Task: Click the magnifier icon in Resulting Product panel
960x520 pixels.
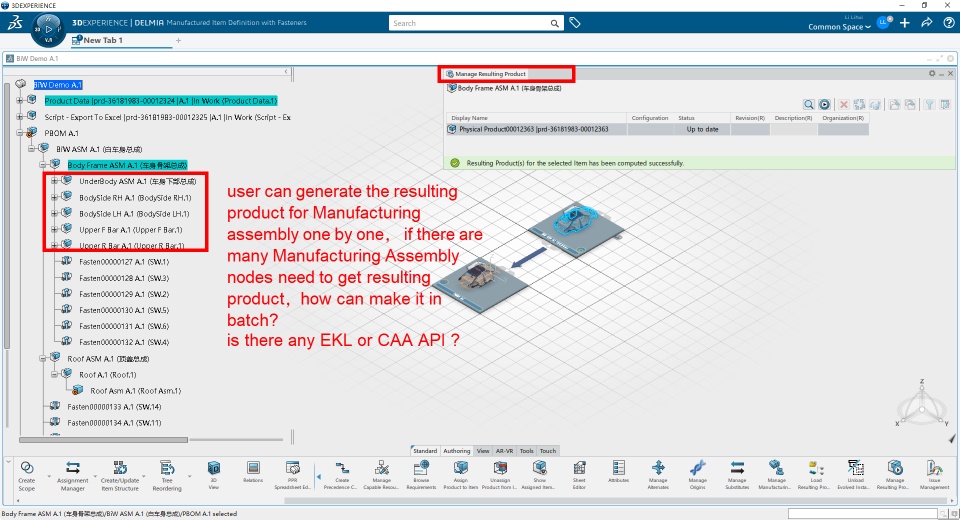Action: (x=809, y=105)
